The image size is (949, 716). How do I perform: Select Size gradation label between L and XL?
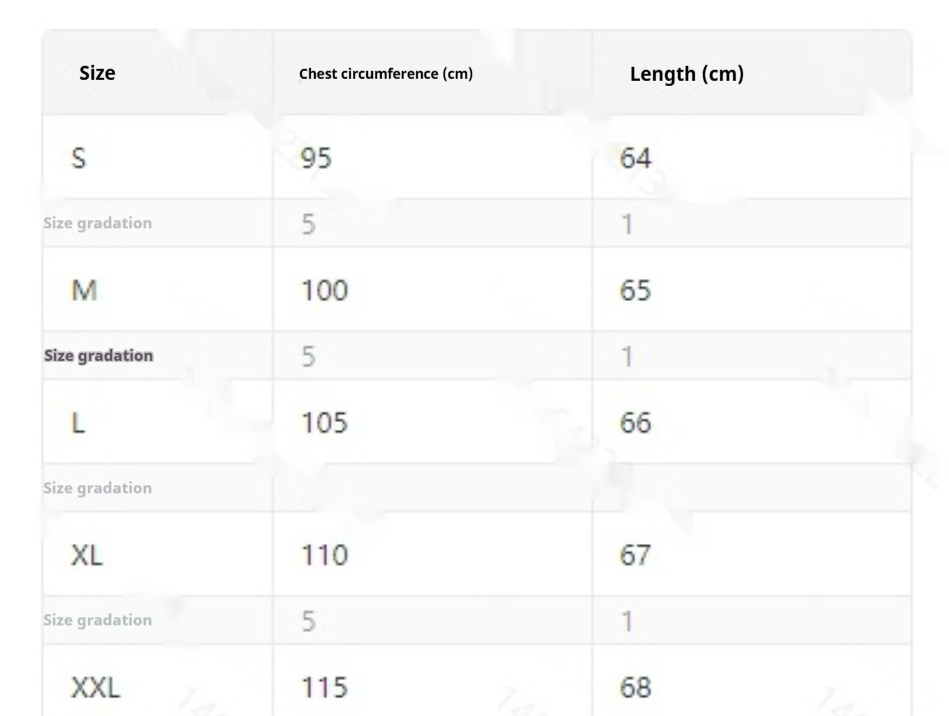click(98, 488)
